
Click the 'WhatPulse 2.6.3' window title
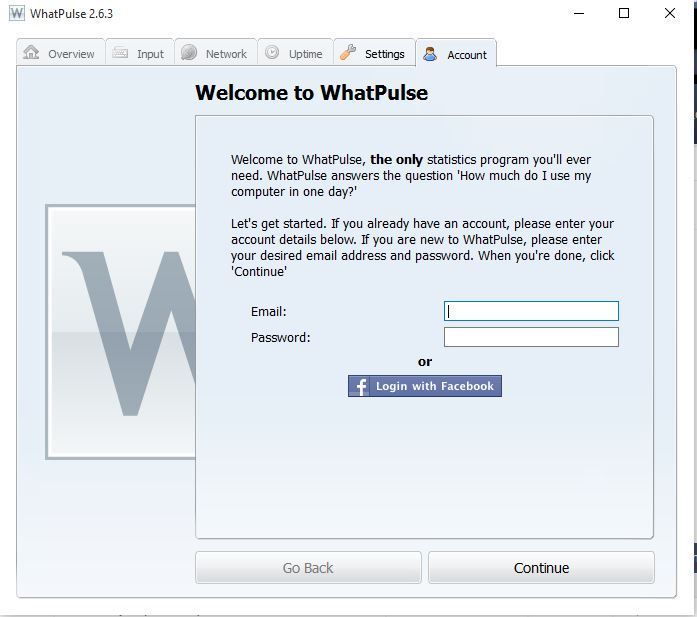tap(72, 14)
